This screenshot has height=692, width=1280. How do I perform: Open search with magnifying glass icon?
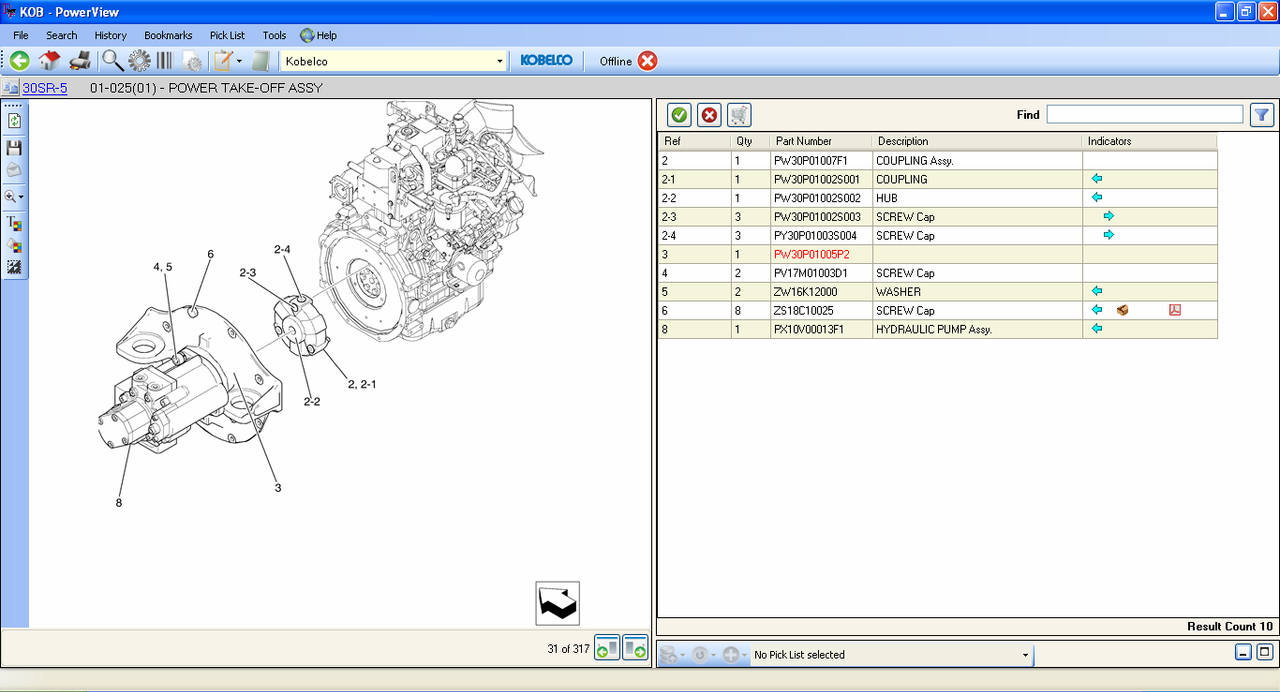[x=112, y=61]
